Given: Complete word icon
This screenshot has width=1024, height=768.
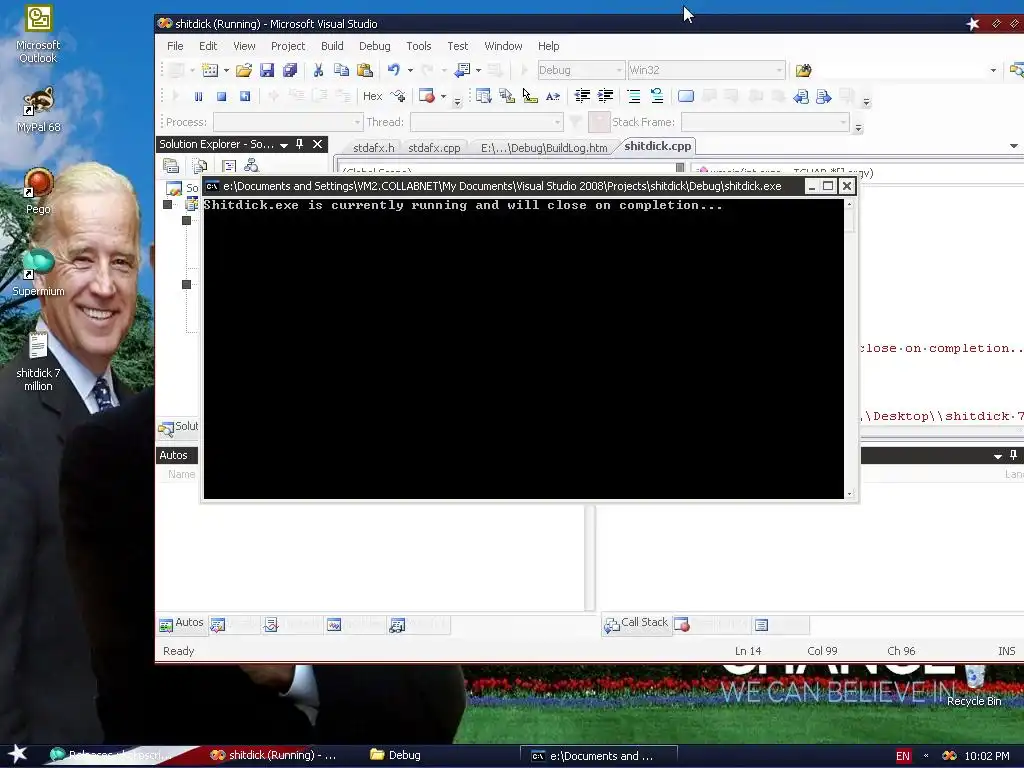Looking at the screenshot, I should point(553,97).
